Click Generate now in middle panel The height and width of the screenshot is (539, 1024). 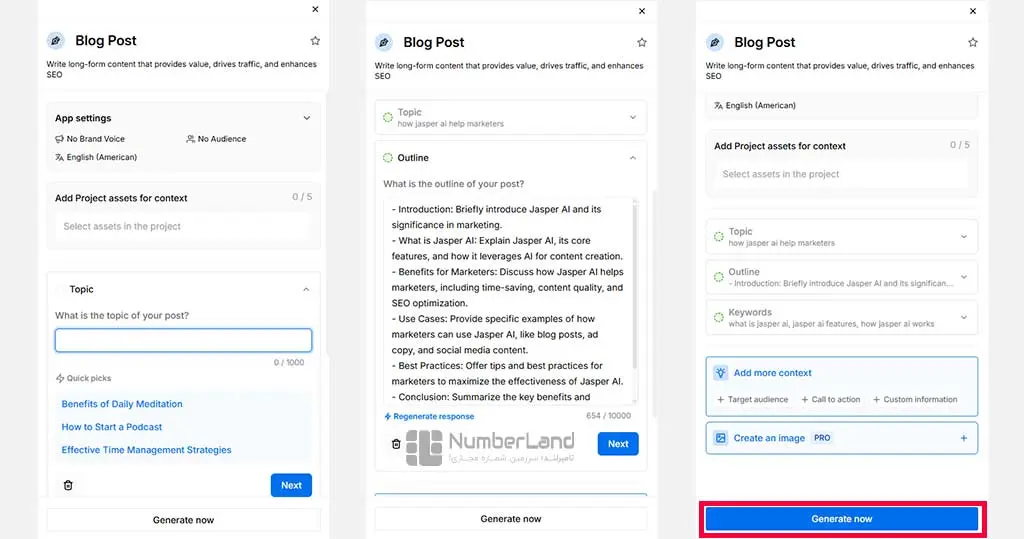coord(511,519)
